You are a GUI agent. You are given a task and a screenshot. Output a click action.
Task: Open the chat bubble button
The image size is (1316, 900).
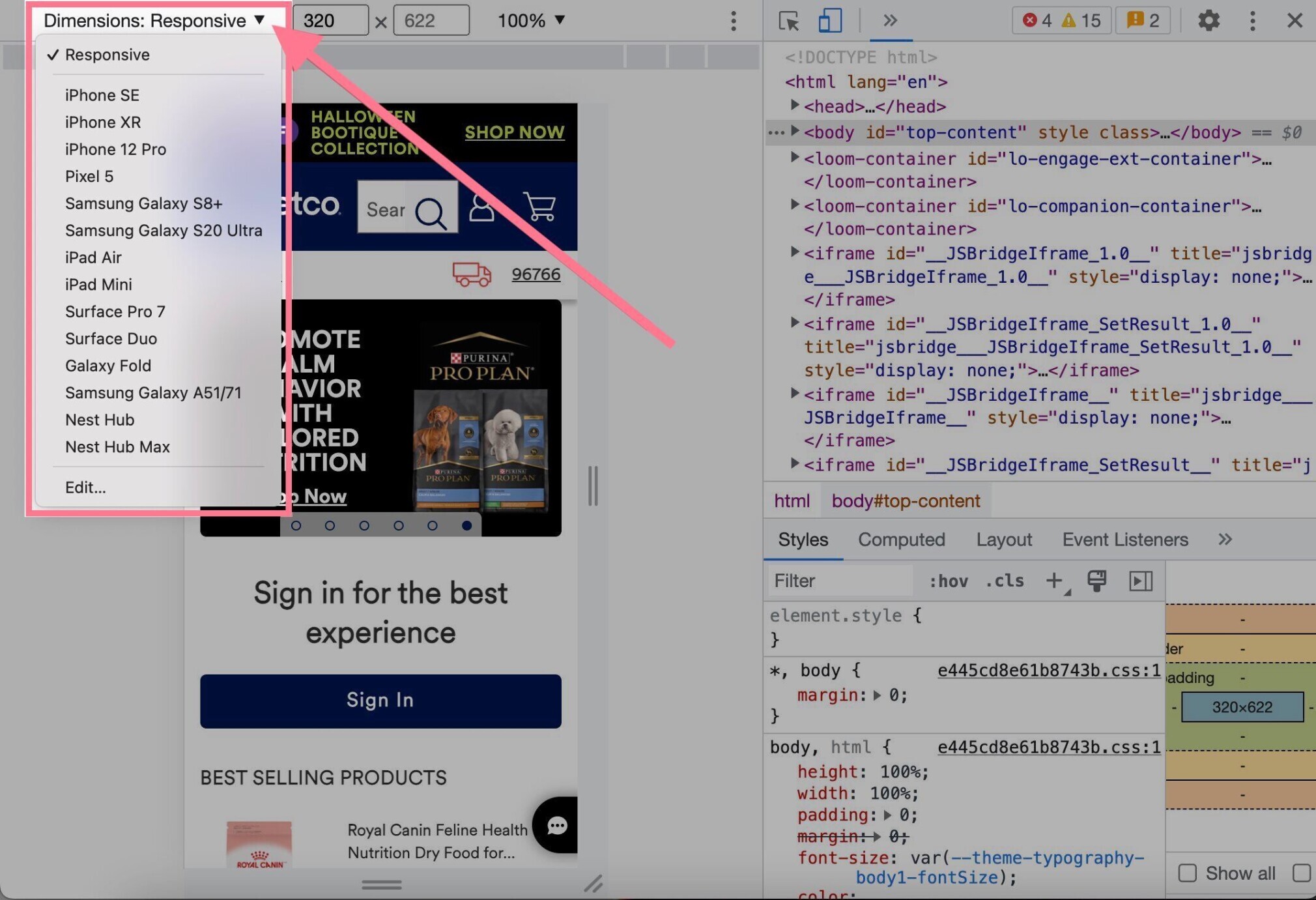pyautogui.click(x=556, y=825)
